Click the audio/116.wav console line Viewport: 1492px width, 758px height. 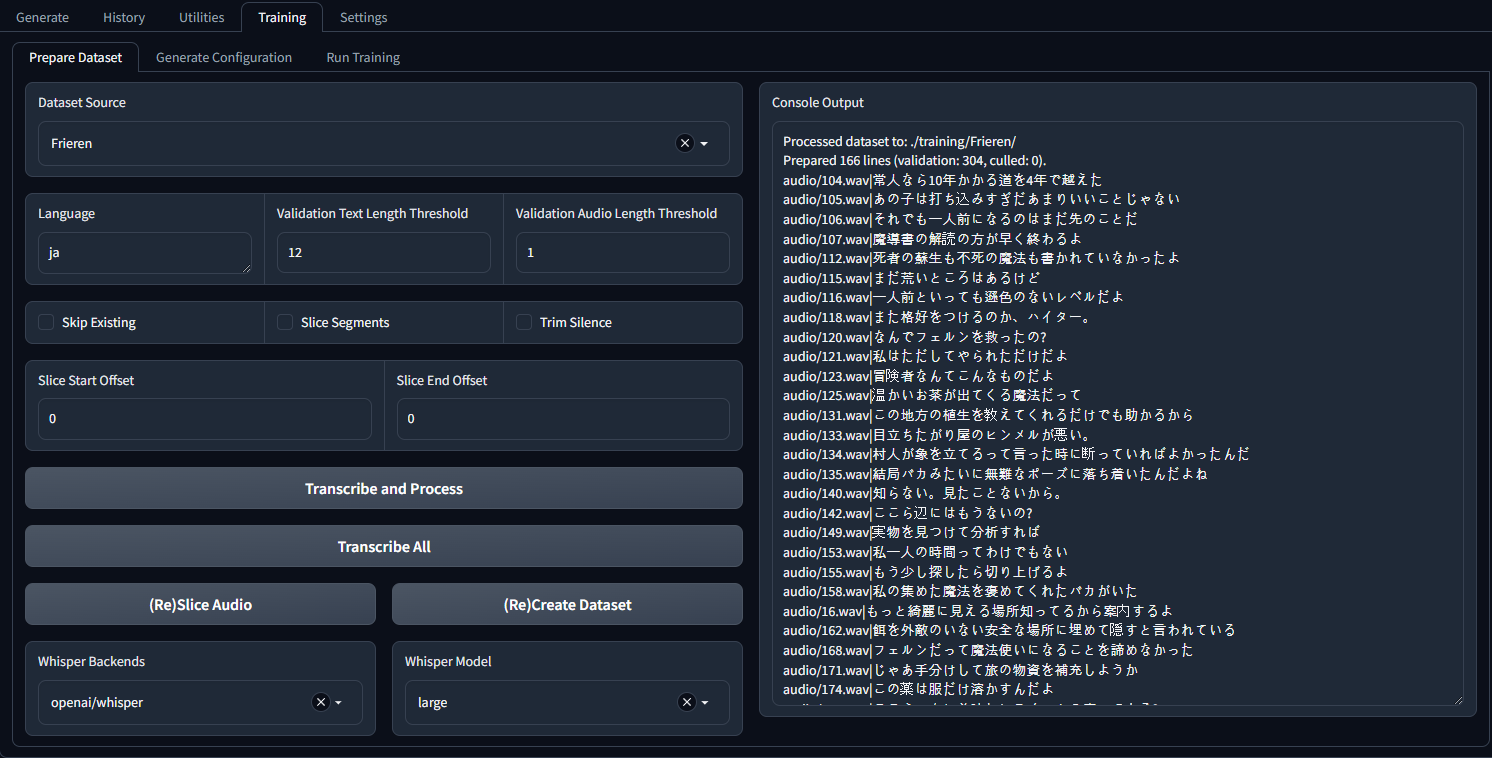coord(953,297)
